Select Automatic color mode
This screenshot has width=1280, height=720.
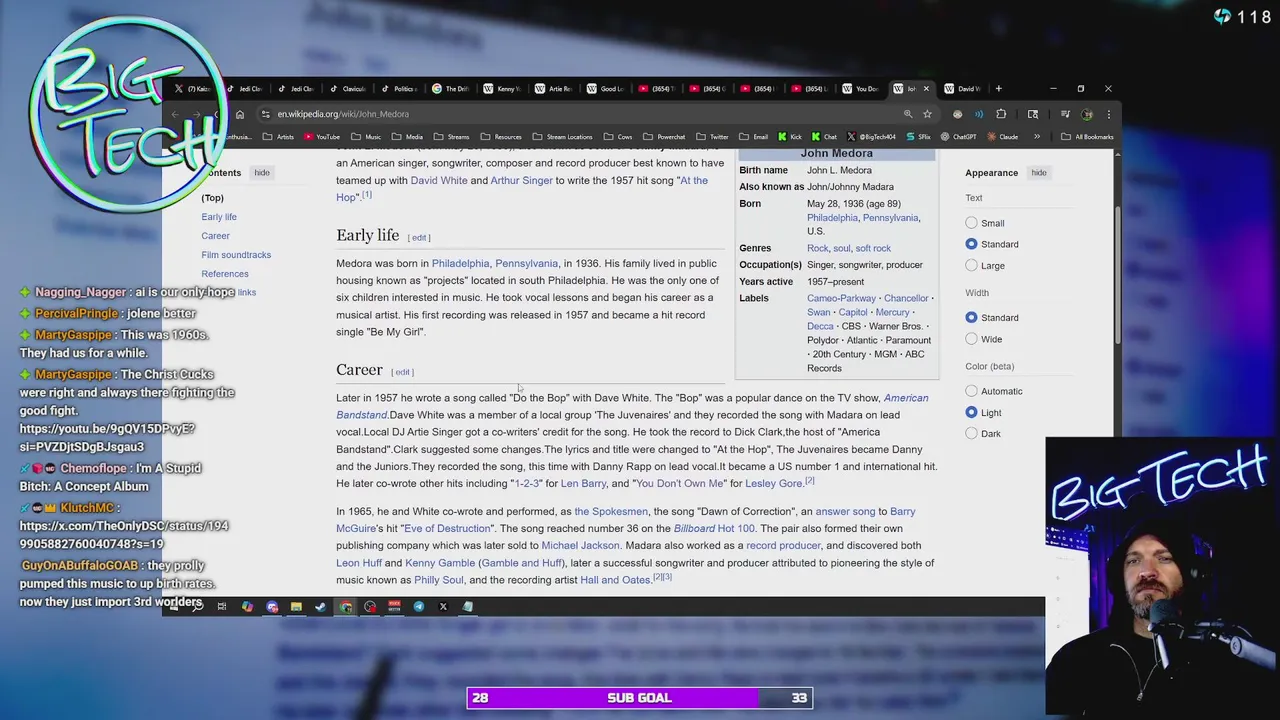[x=971, y=391]
